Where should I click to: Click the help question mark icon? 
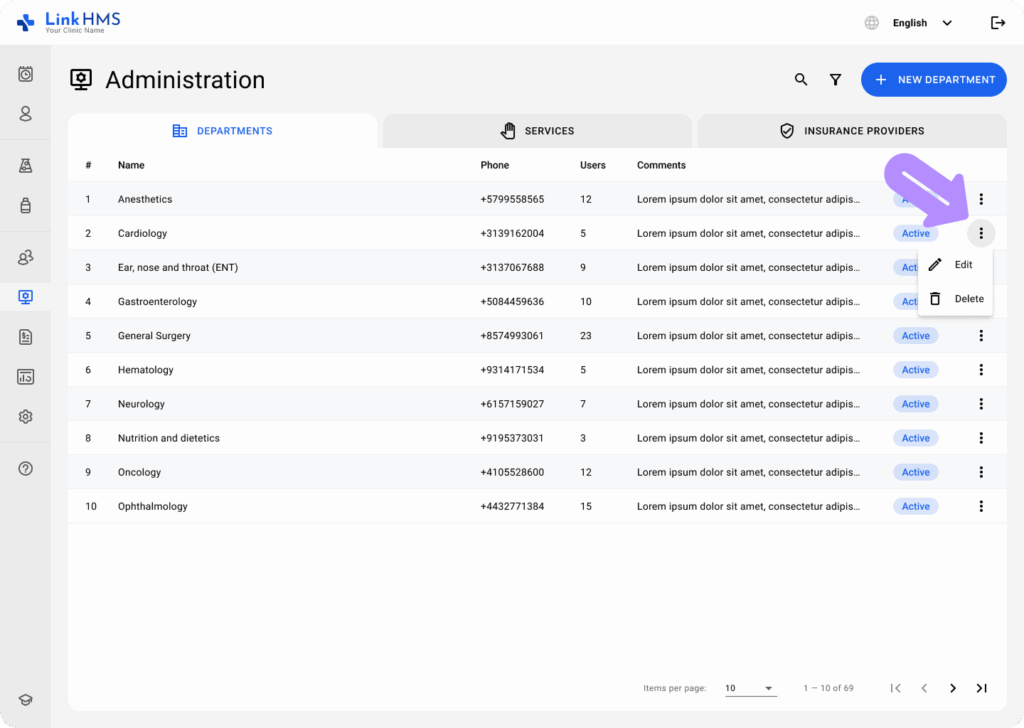[x=26, y=468]
